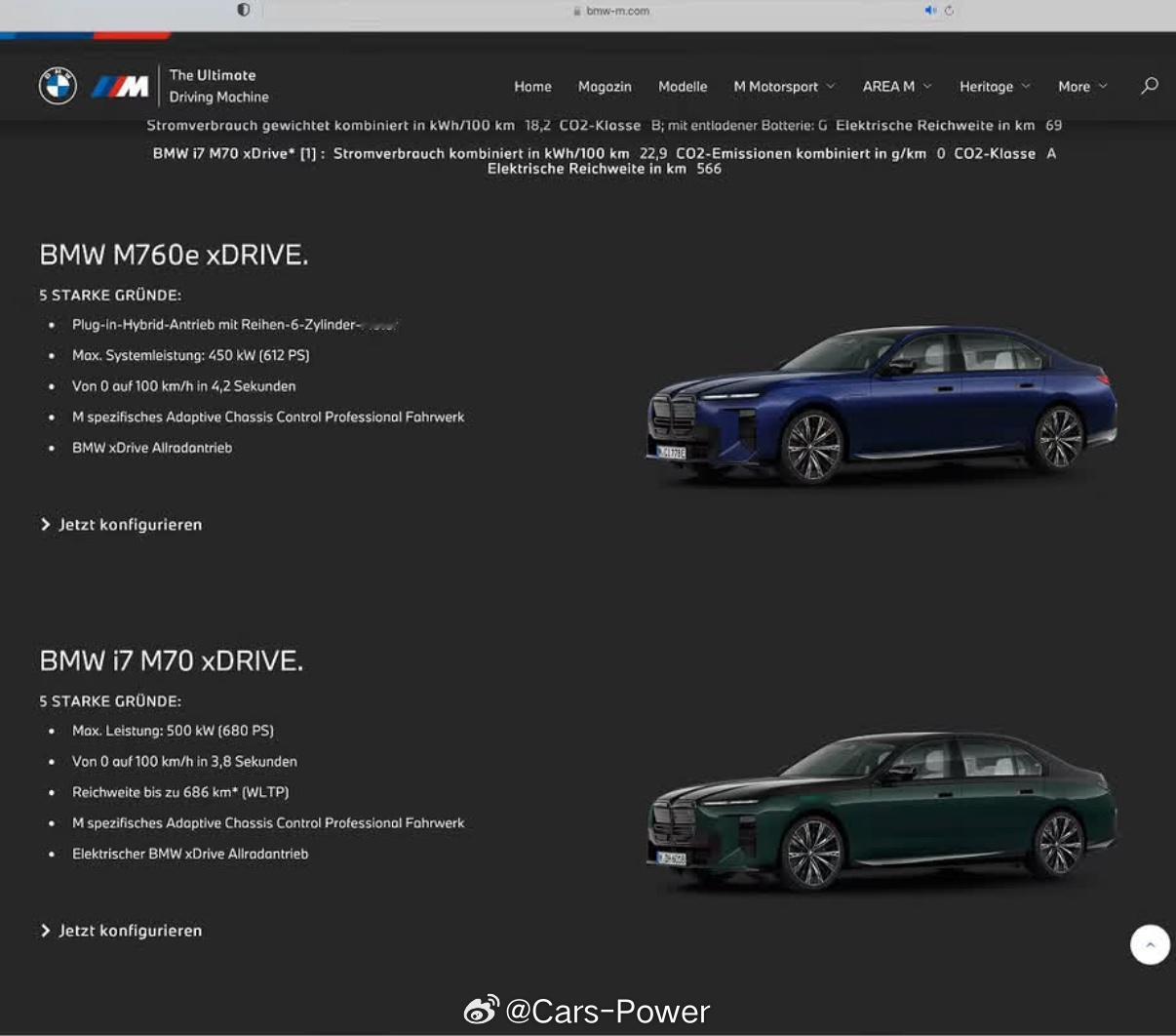Click the BMW i7 M70 xDRIVE heading
1176x1036 pixels.
point(171,660)
